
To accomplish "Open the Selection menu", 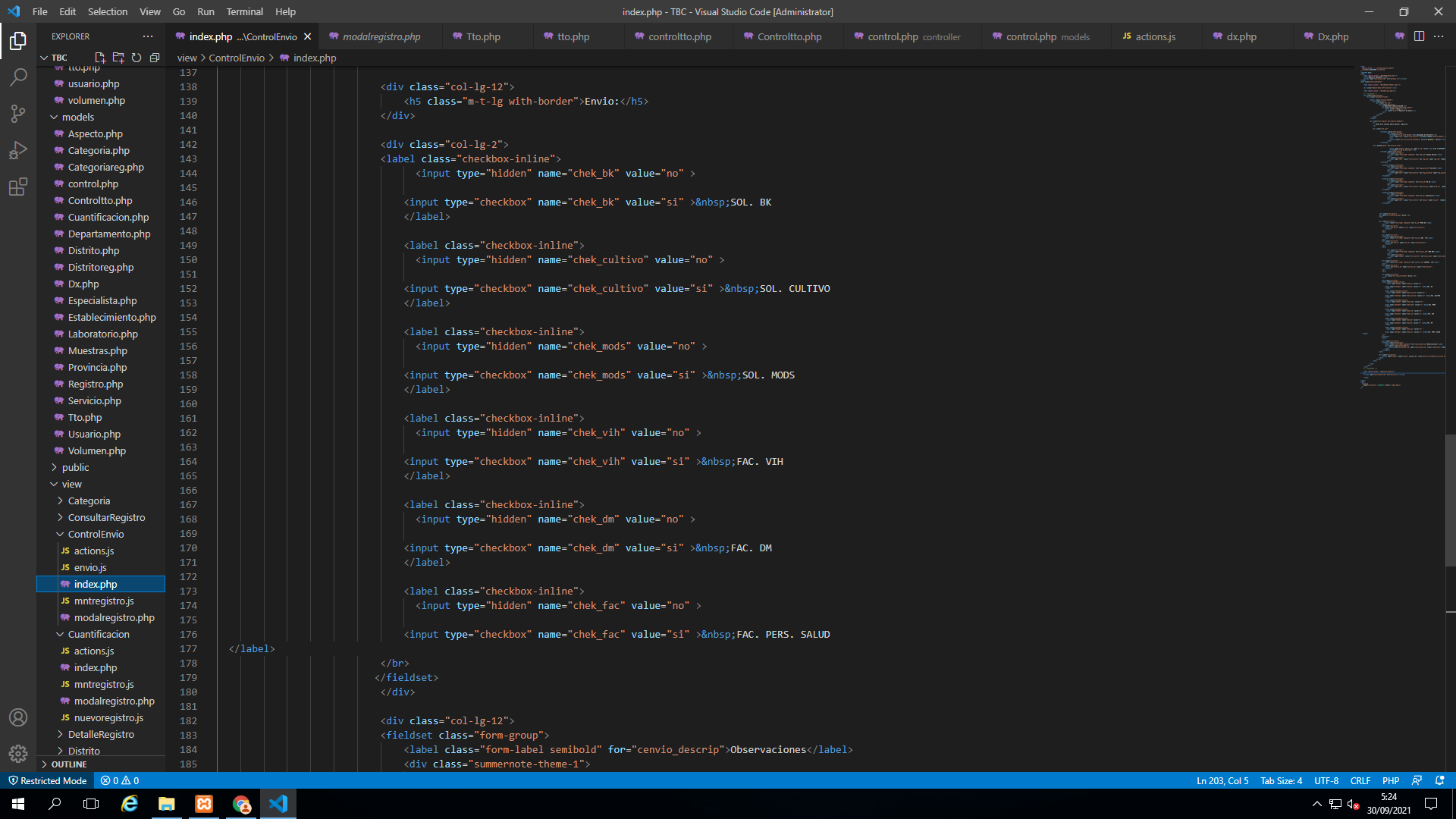I will click(108, 11).
